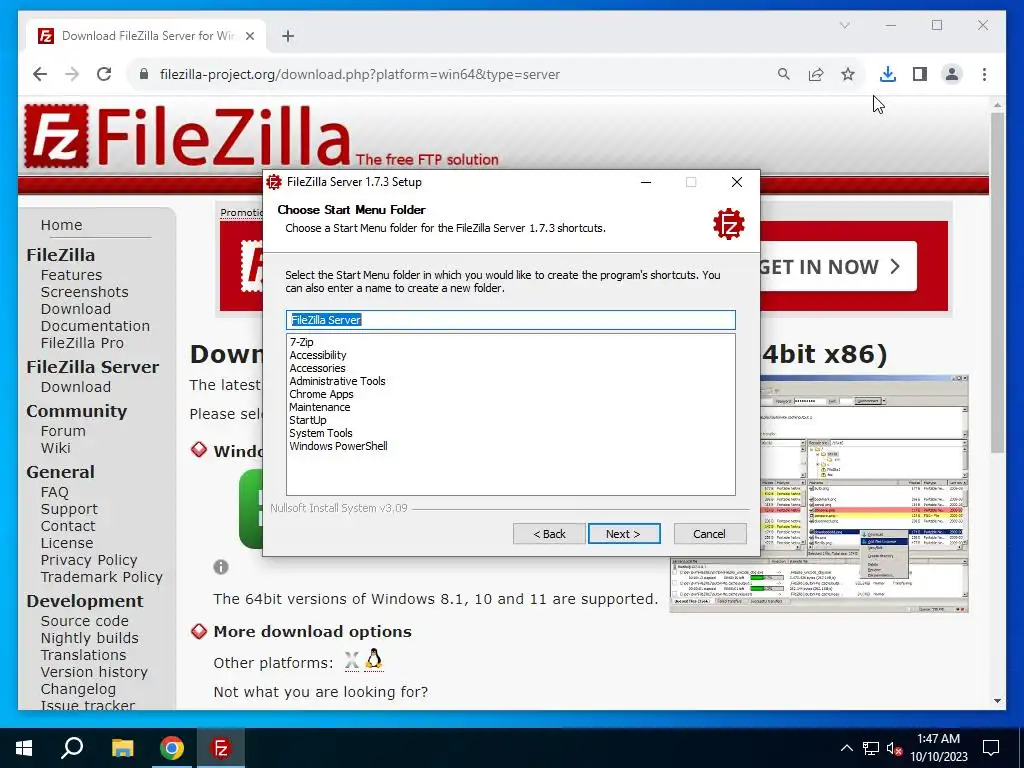The width and height of the screenshot is (1024, 768).
Task: Open Chrome's three-dot menu
Action: point(984,74)
